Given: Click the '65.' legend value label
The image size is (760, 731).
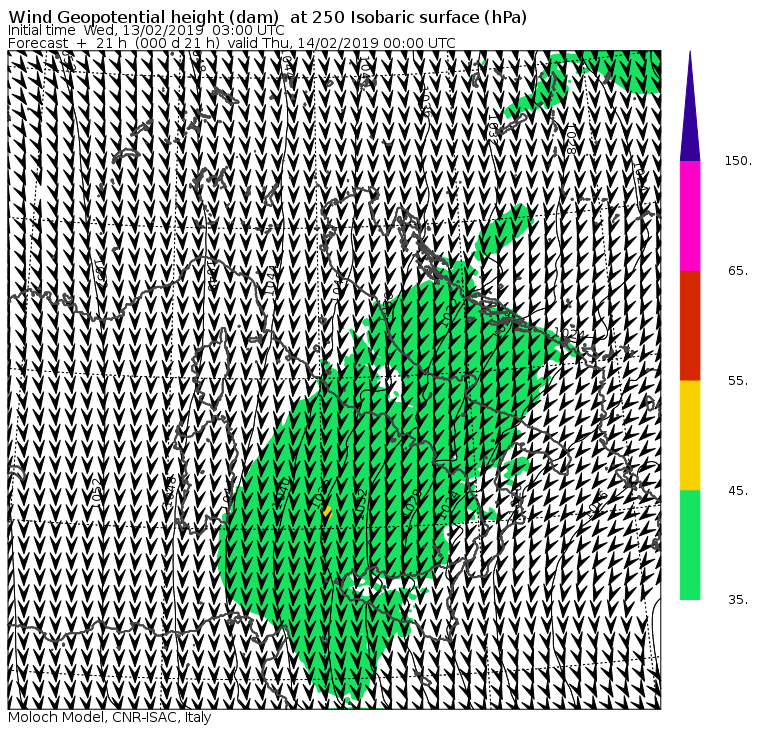Looking at the screenshot, I should tap(738, 271).
